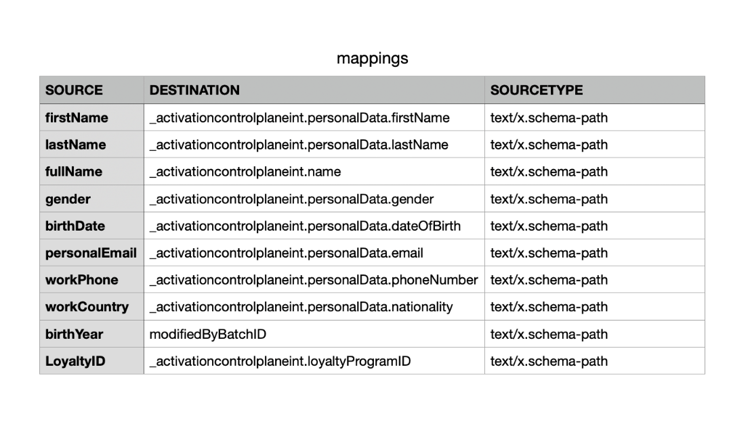Select the personalEmail source cell

point(92,253)
